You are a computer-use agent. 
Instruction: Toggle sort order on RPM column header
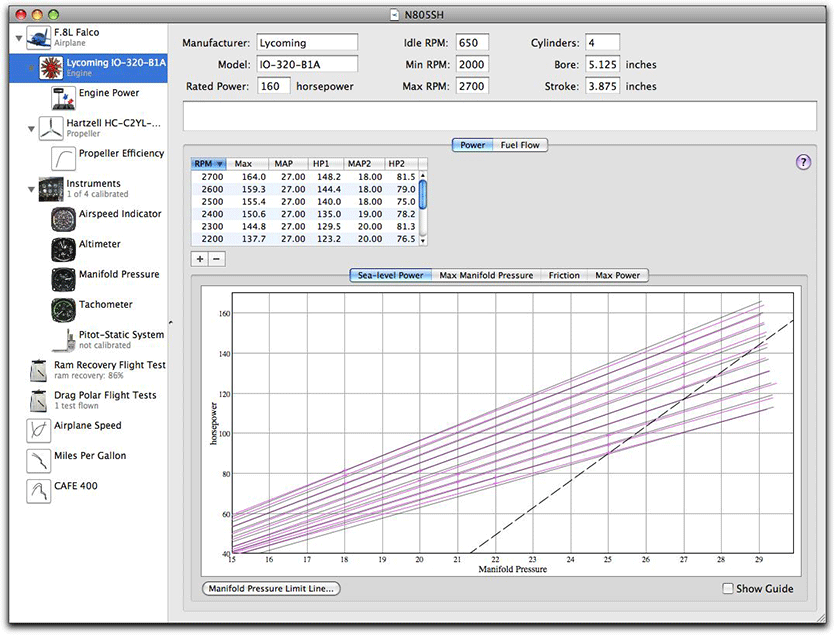click(208, 164)
